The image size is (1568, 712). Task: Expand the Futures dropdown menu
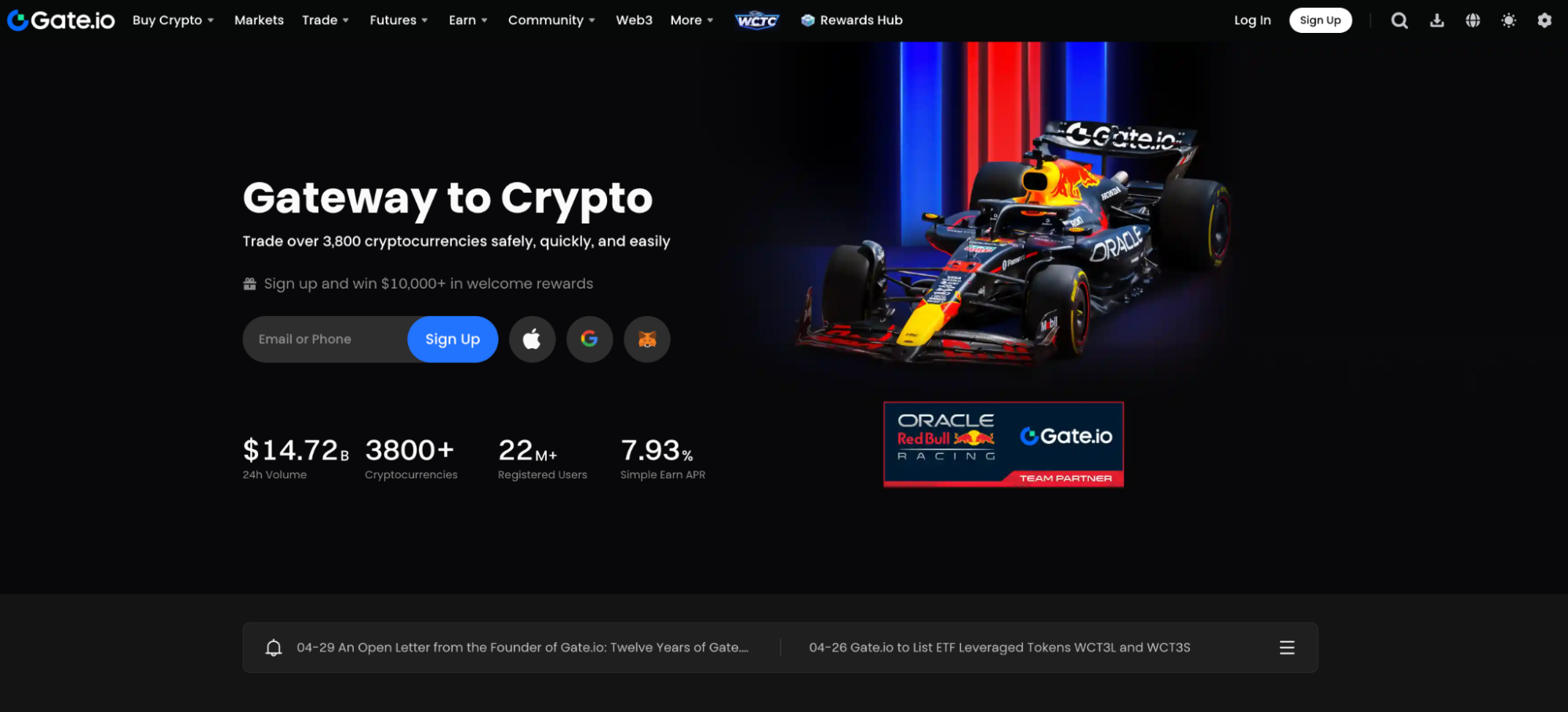point(398,20)
